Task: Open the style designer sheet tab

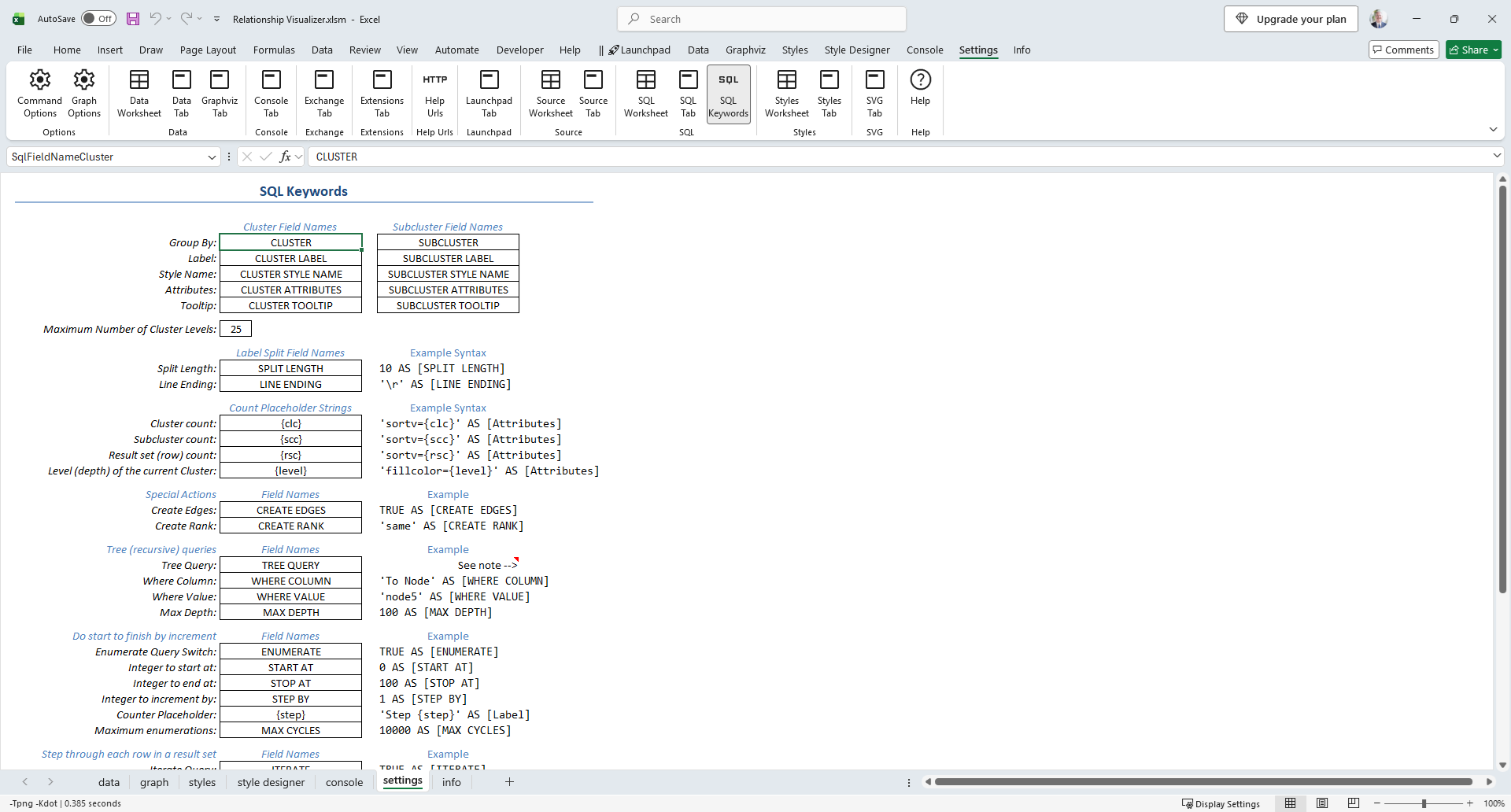Action: pos(271,782)
